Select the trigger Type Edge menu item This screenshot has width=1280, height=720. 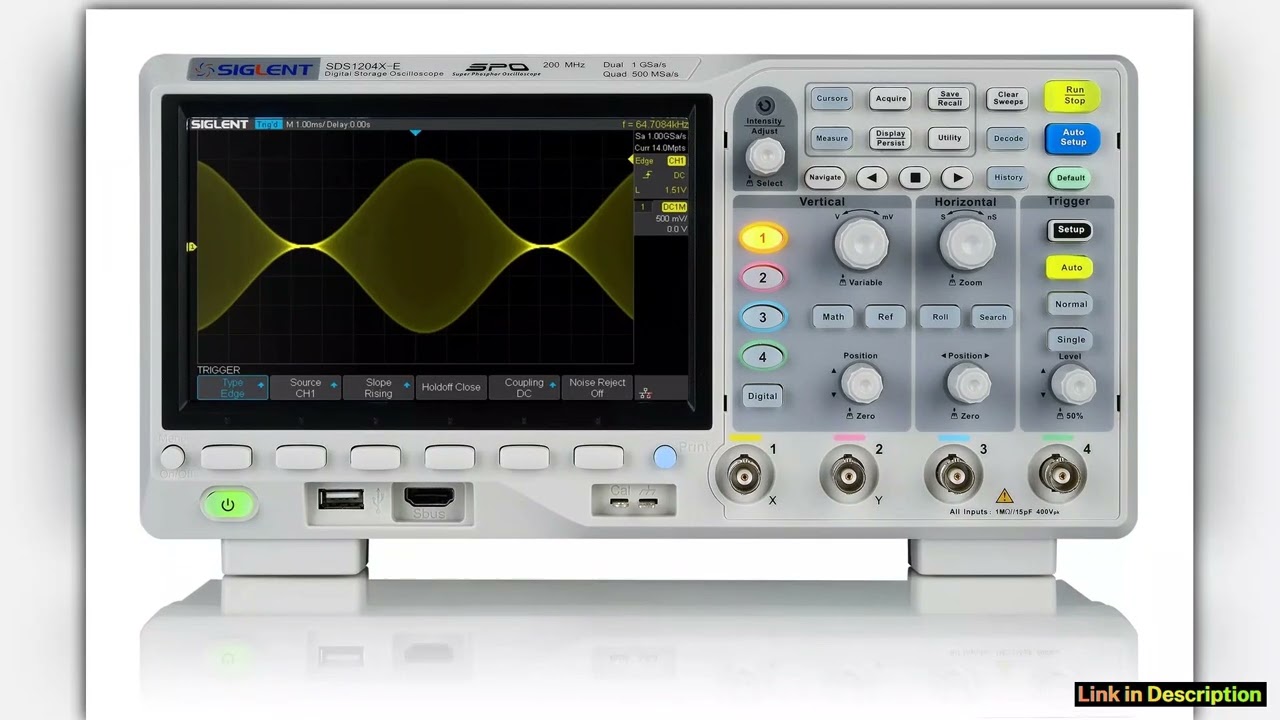[232, 388]
